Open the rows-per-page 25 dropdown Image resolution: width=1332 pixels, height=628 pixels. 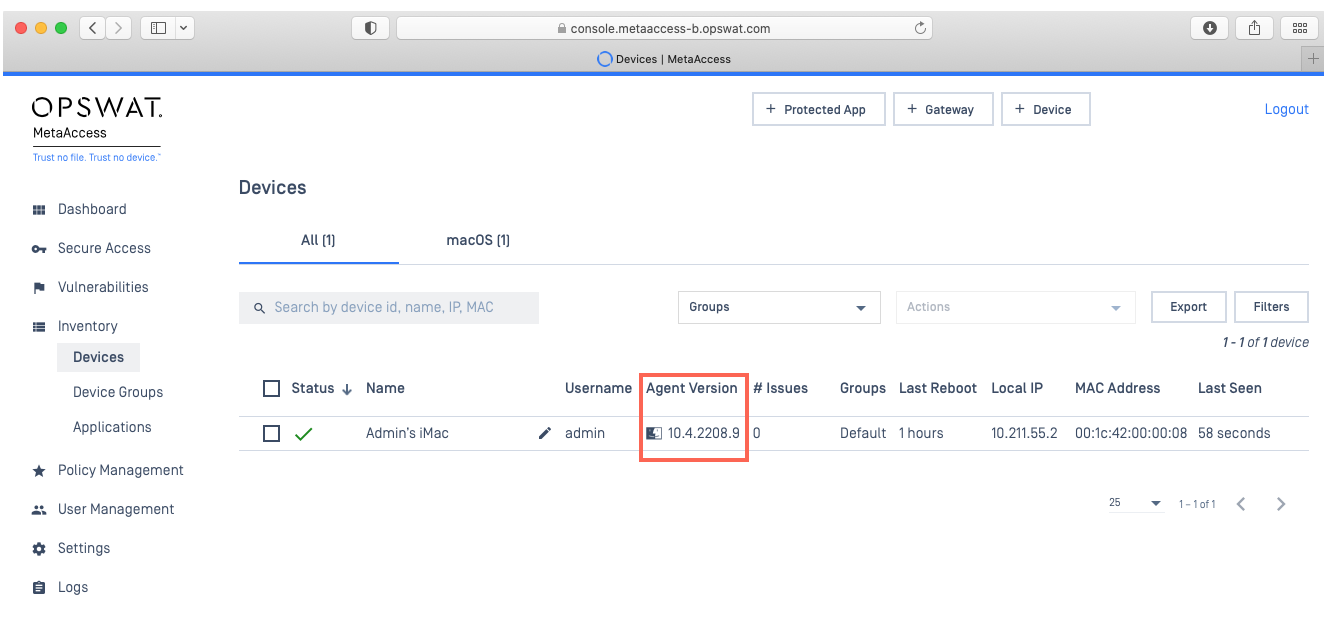[x=1135, y=503]
